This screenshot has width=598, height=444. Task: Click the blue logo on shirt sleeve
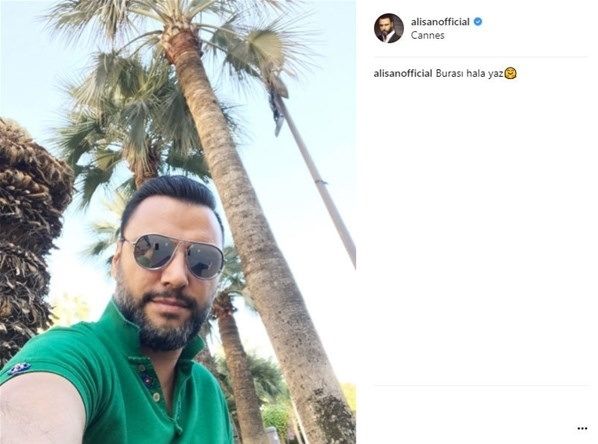click(x=19, y=368)
